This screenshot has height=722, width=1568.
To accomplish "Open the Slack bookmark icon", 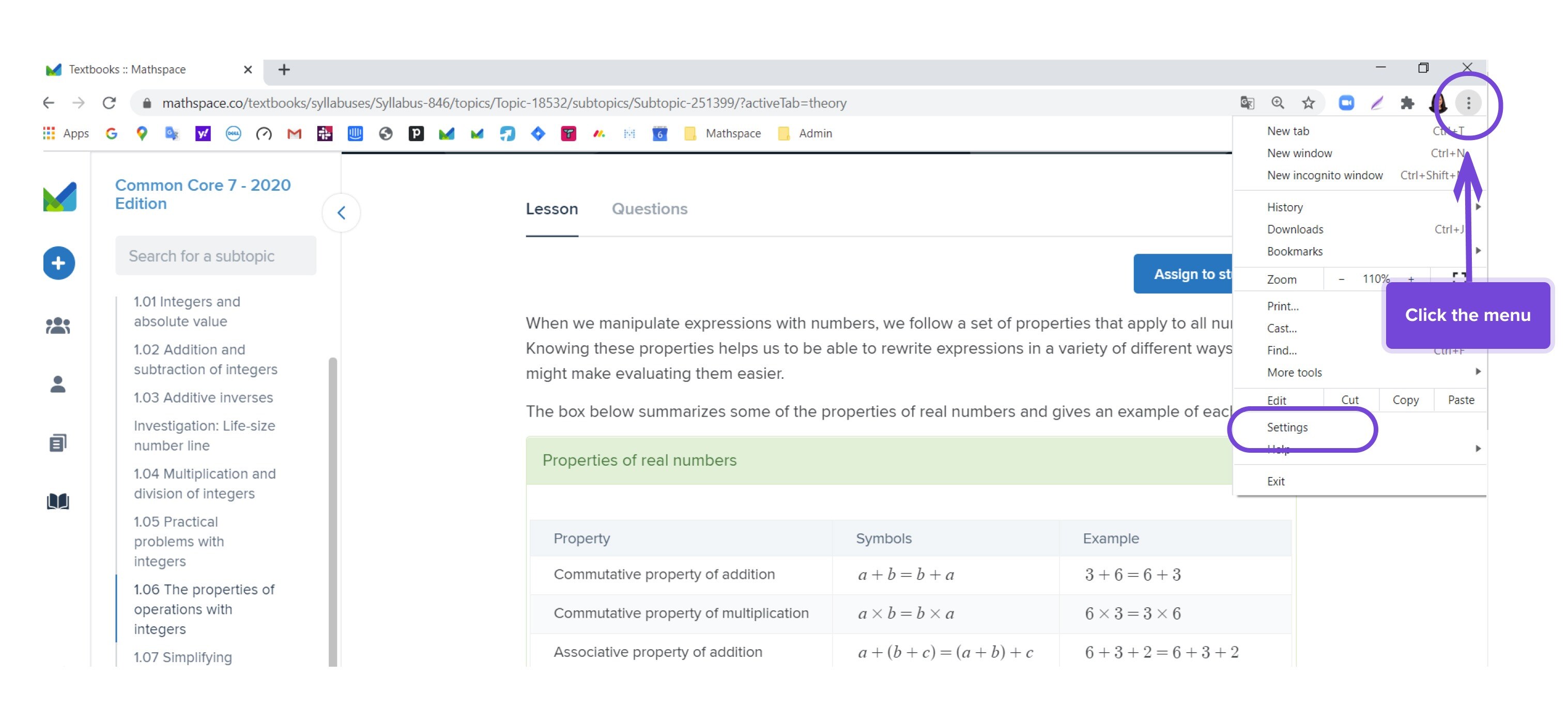I will (x=325, y=133).
